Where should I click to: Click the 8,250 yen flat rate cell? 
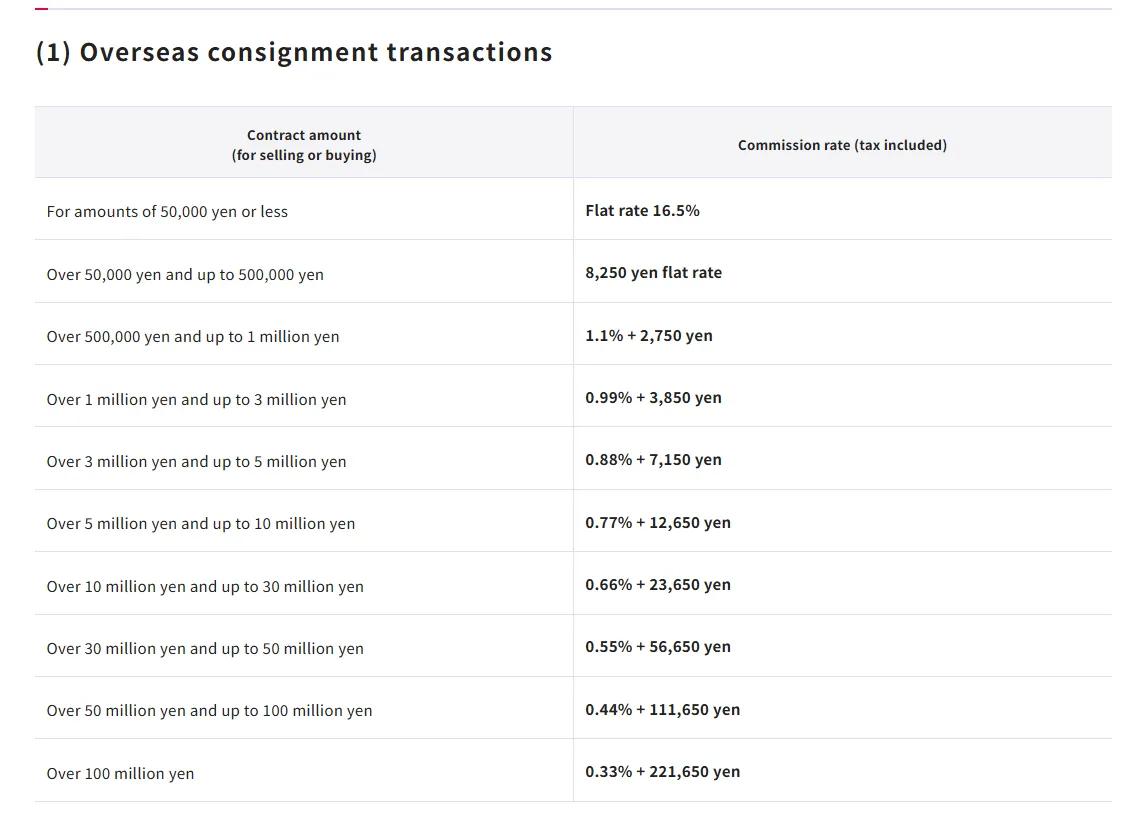(x=654, y=273)
